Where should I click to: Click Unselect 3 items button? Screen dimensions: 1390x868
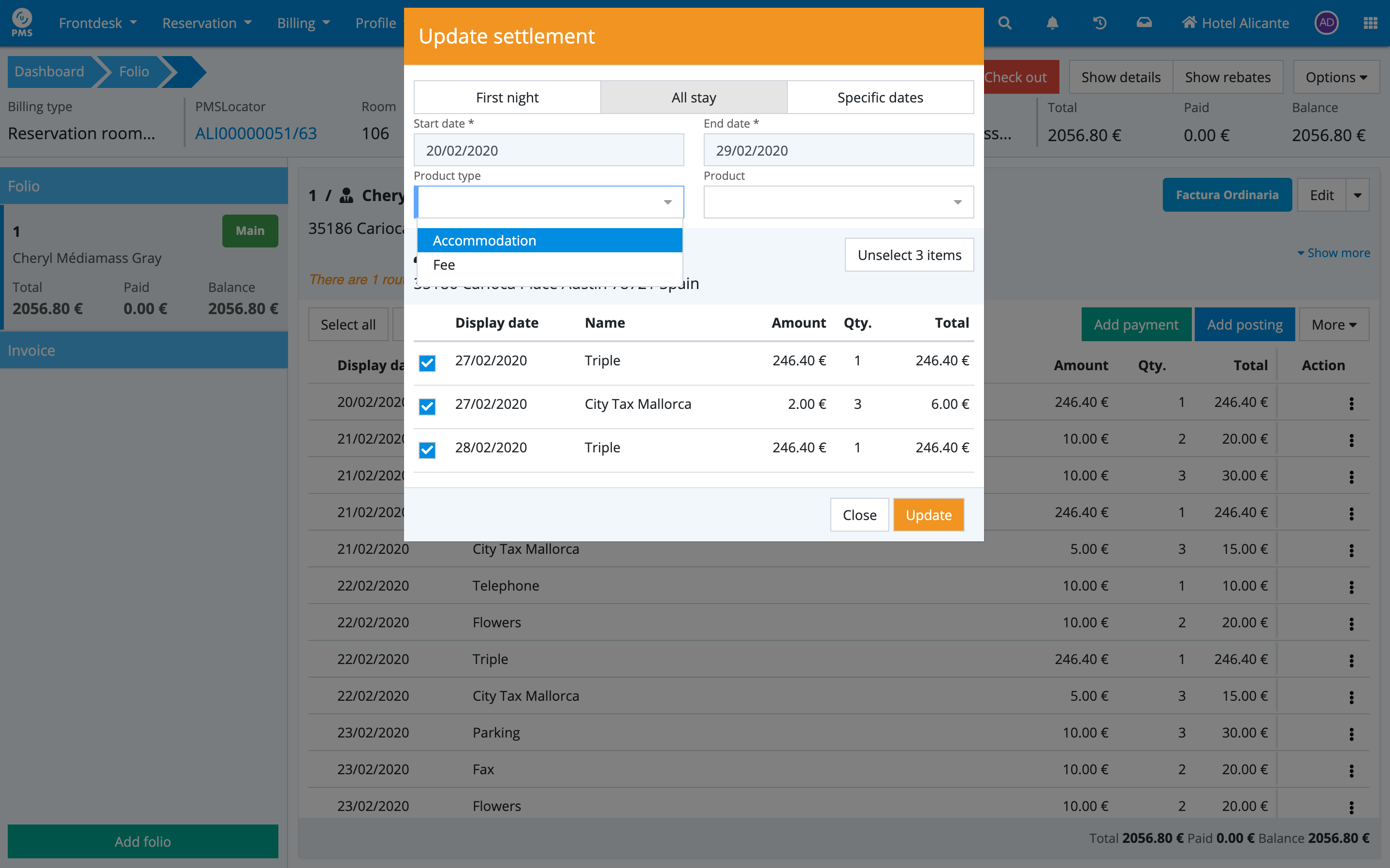point(909,255)
